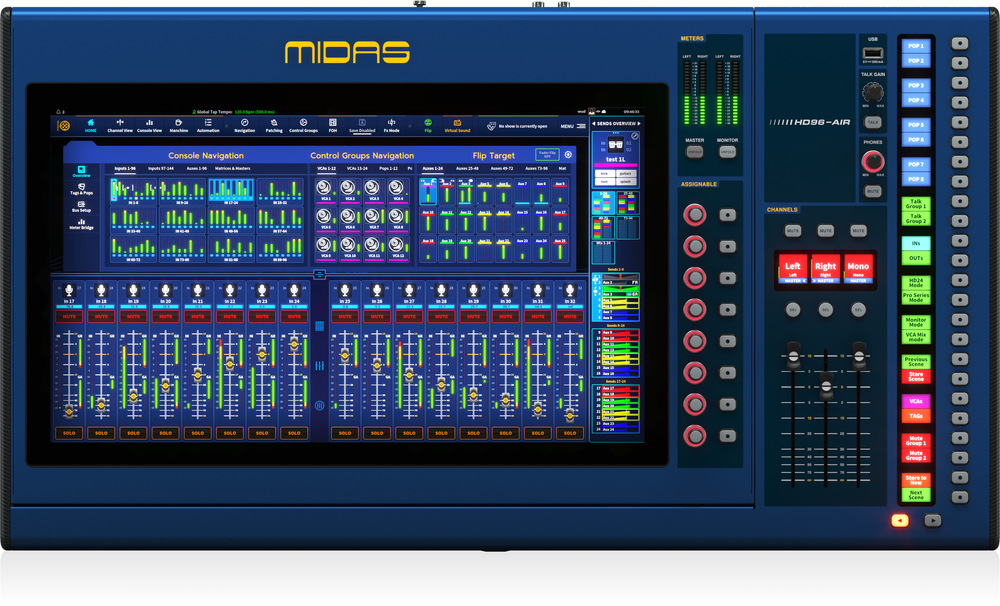
Task: Click the test 1L scene display
Action: point(614,159)
